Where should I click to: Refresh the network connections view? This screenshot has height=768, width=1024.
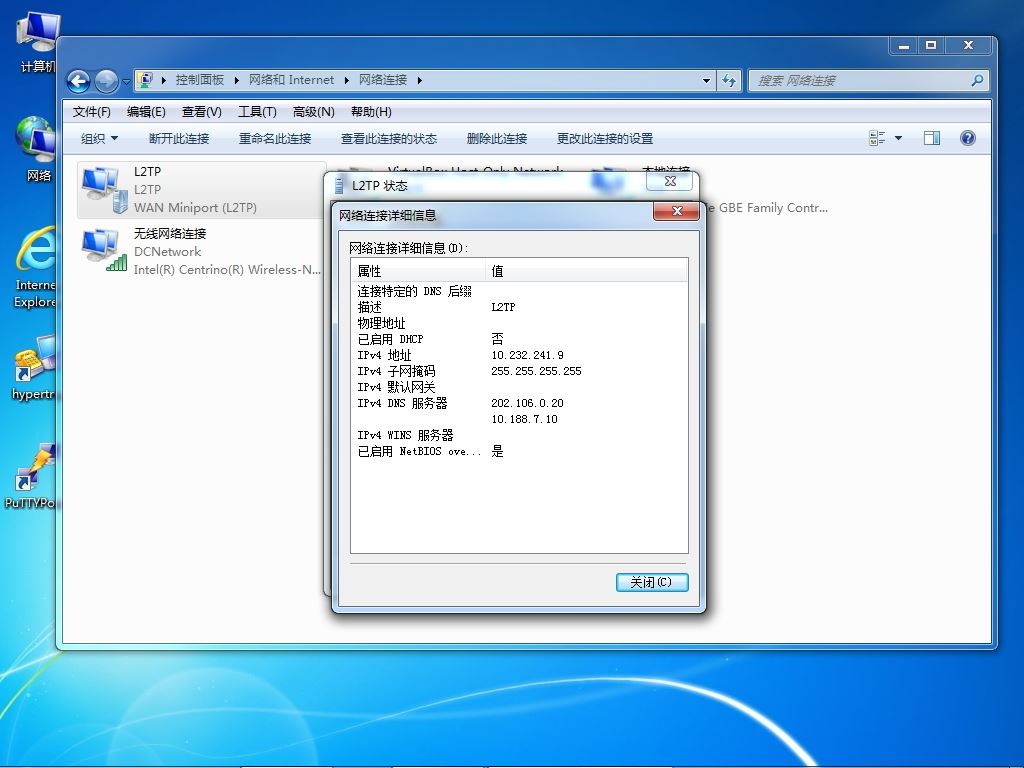pyautogui.click(x=729, y=80)
